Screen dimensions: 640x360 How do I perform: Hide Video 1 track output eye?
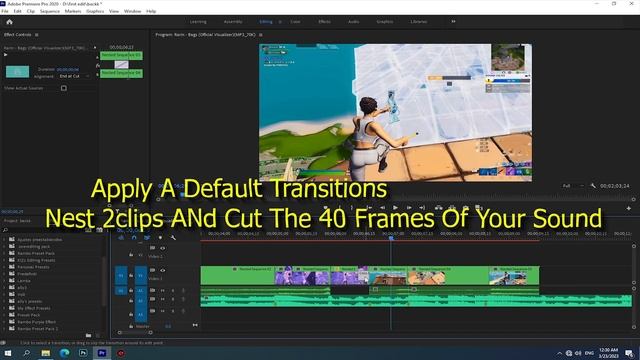(162, 270)
